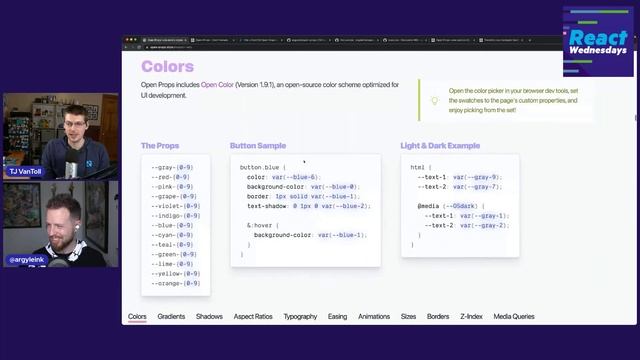The height and width of the screenshot is (360, 640).
Task: Select the TJ VanToll webcam feed
Action: (x=61, y=136)
